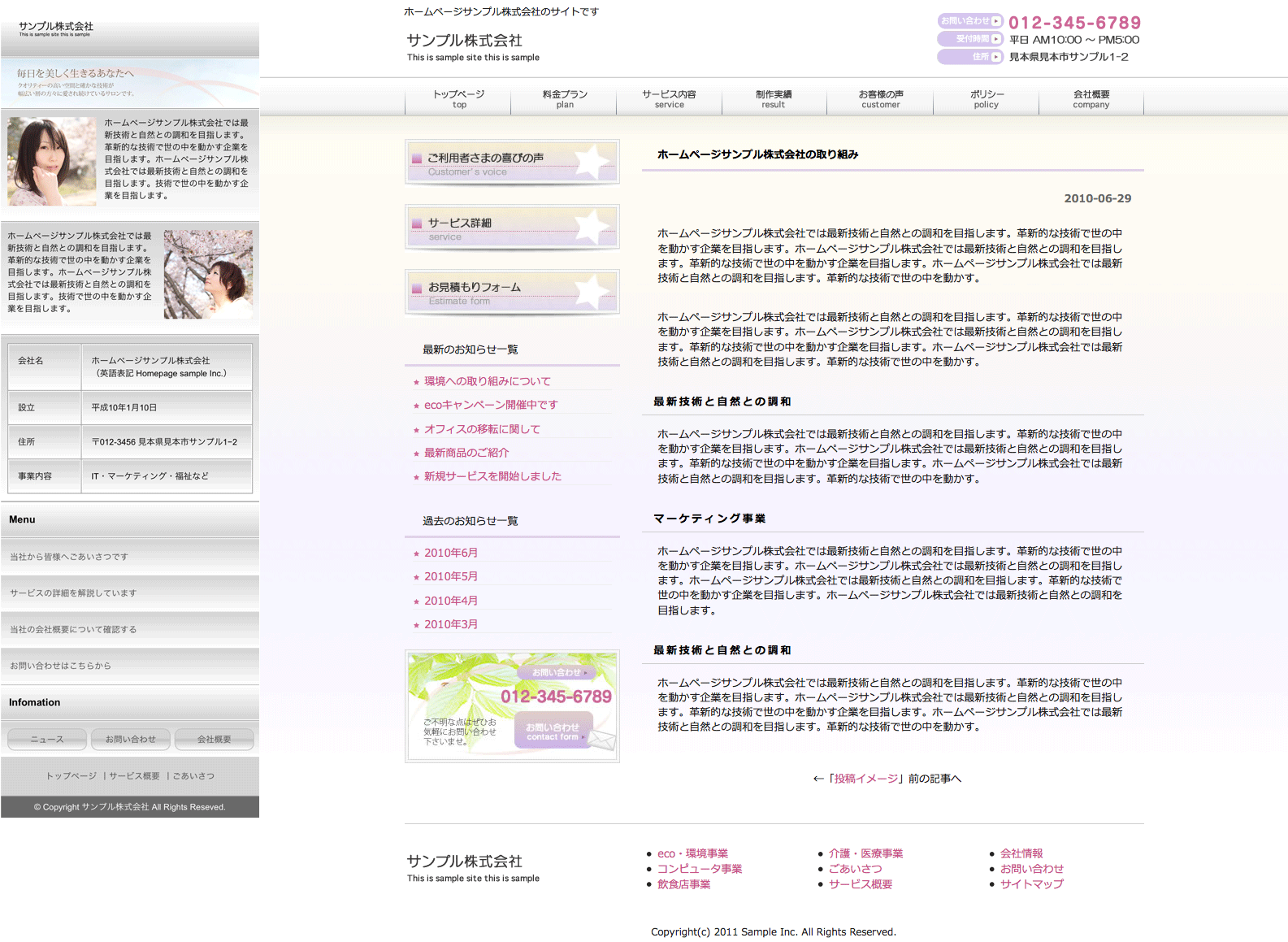Select the ポリシー policy navigation tab
The height and width of the screenshot is (942, 1288).
click(x=986, y=98)
